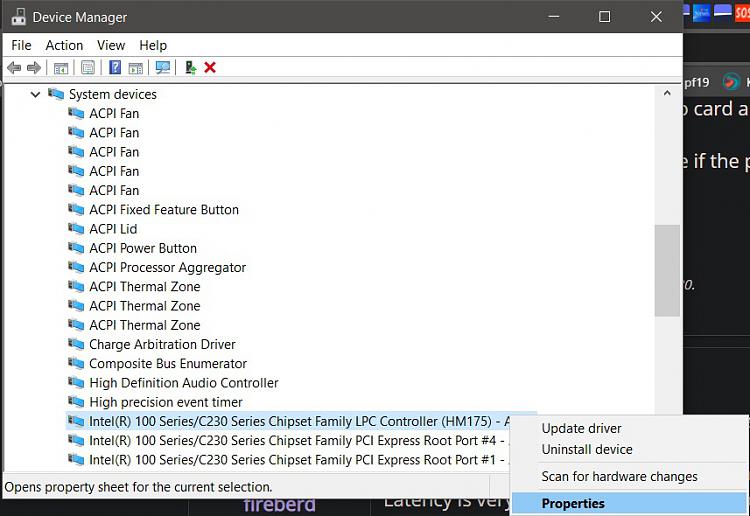This screenshot has height=516, width=750.
Task: Choose Uninstall device in context menu
Action: click(x=587, y=450)
